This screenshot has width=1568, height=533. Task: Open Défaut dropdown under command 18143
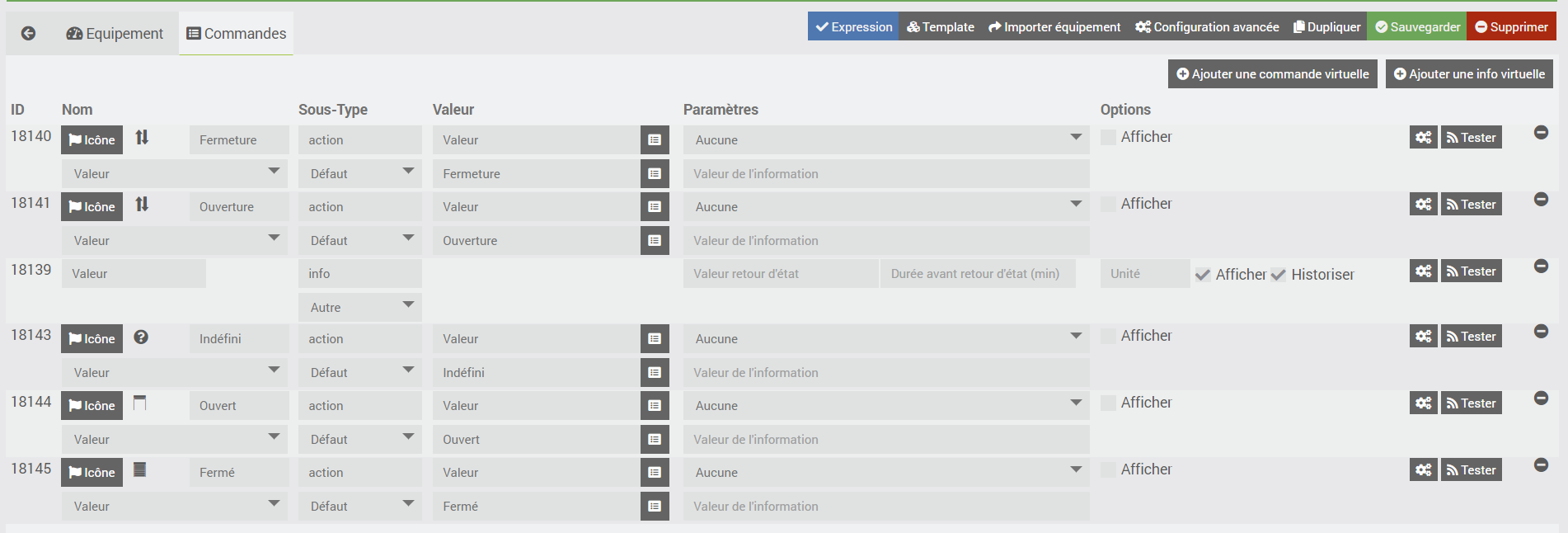(x=360, y=373)
